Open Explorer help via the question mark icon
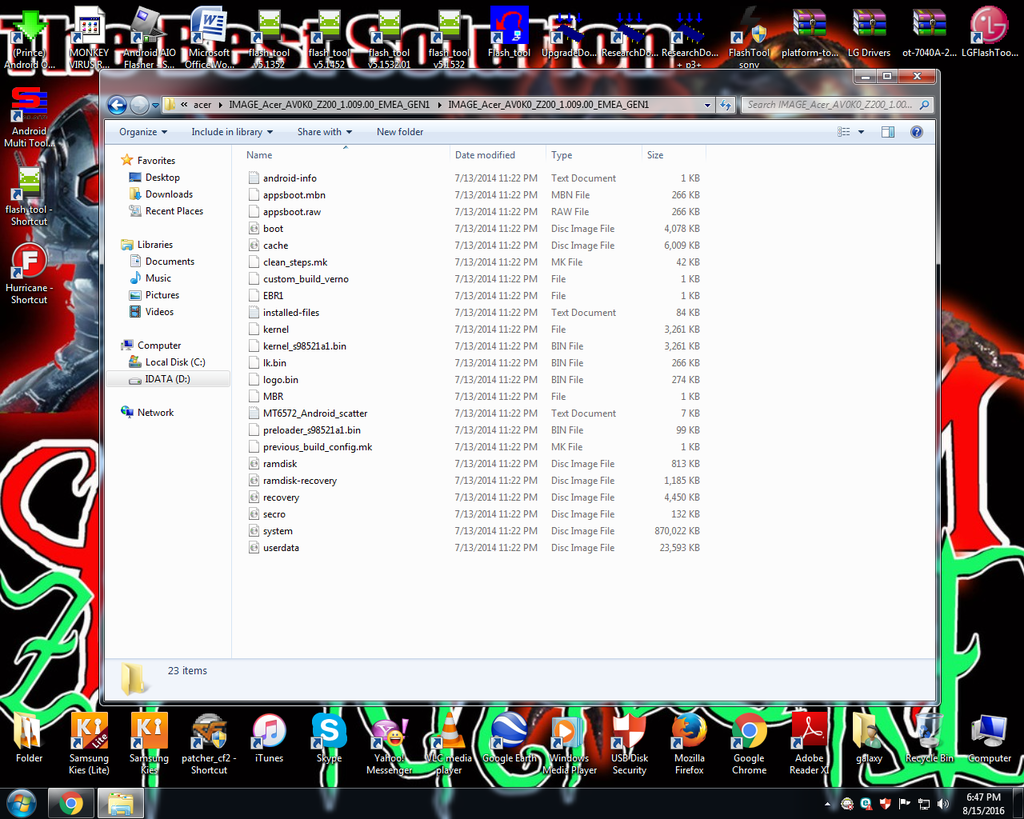 click(916, 131)
